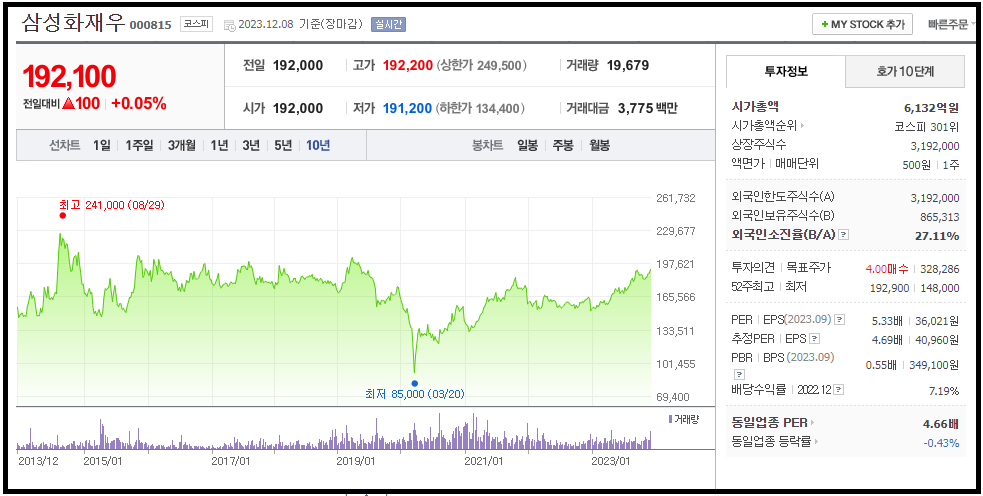This screenshot has height=496, width=983.
Task: Click the 전일 value 192,000
Action: [x=298, y=65]
